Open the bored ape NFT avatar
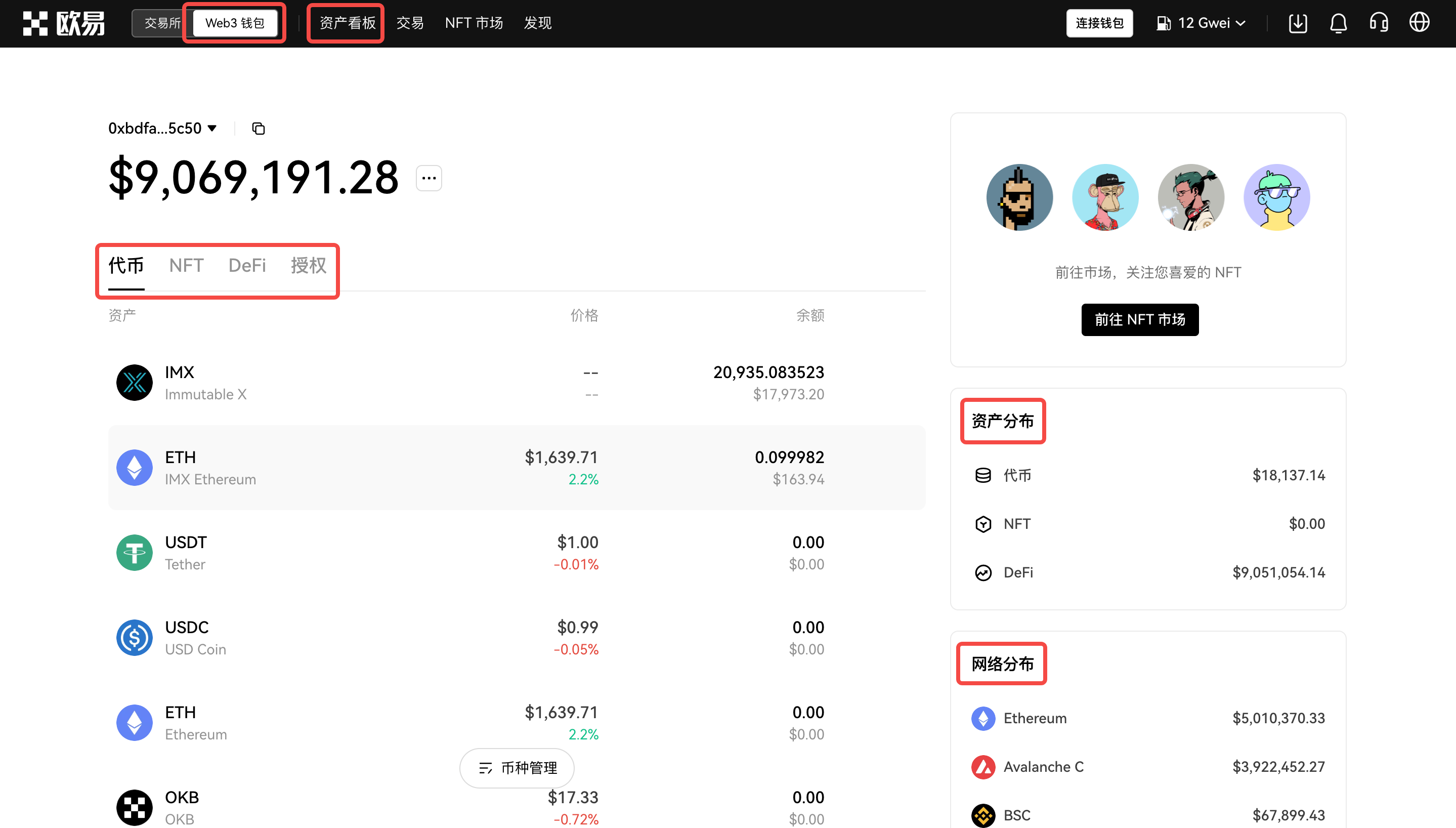Image resolution: width=1456 pixels, height=828 pixels. click(1105, 197)
